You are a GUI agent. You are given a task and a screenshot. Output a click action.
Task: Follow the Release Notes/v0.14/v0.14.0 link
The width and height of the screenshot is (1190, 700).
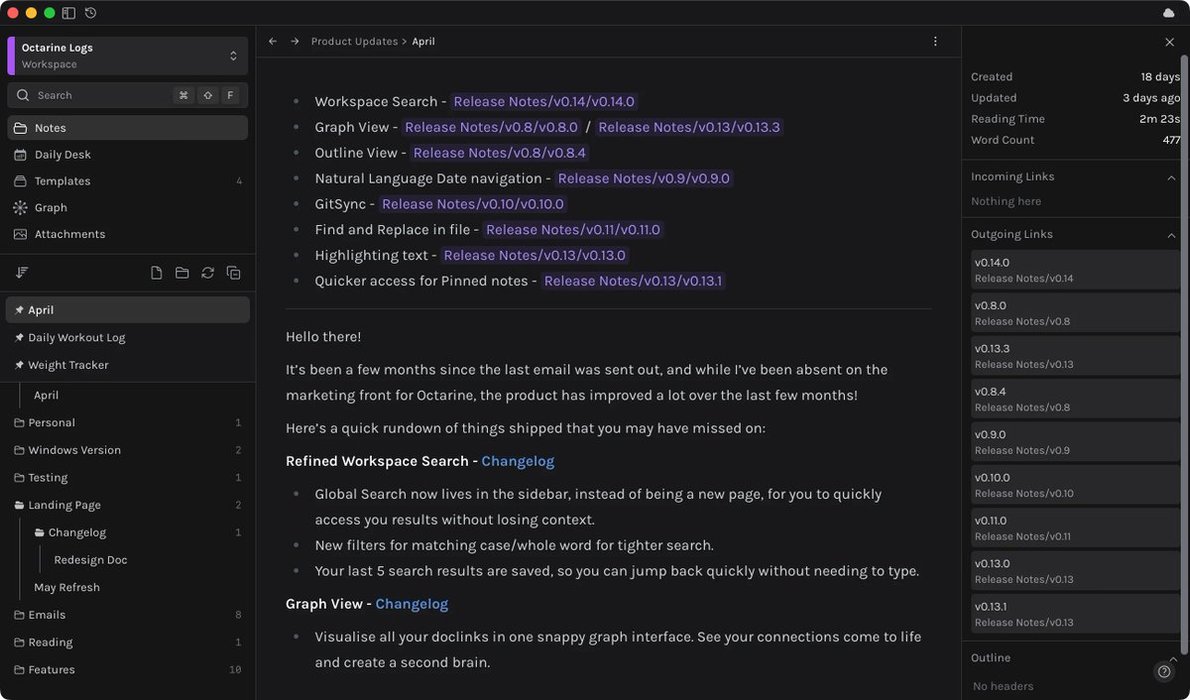(x=544, y=102)
